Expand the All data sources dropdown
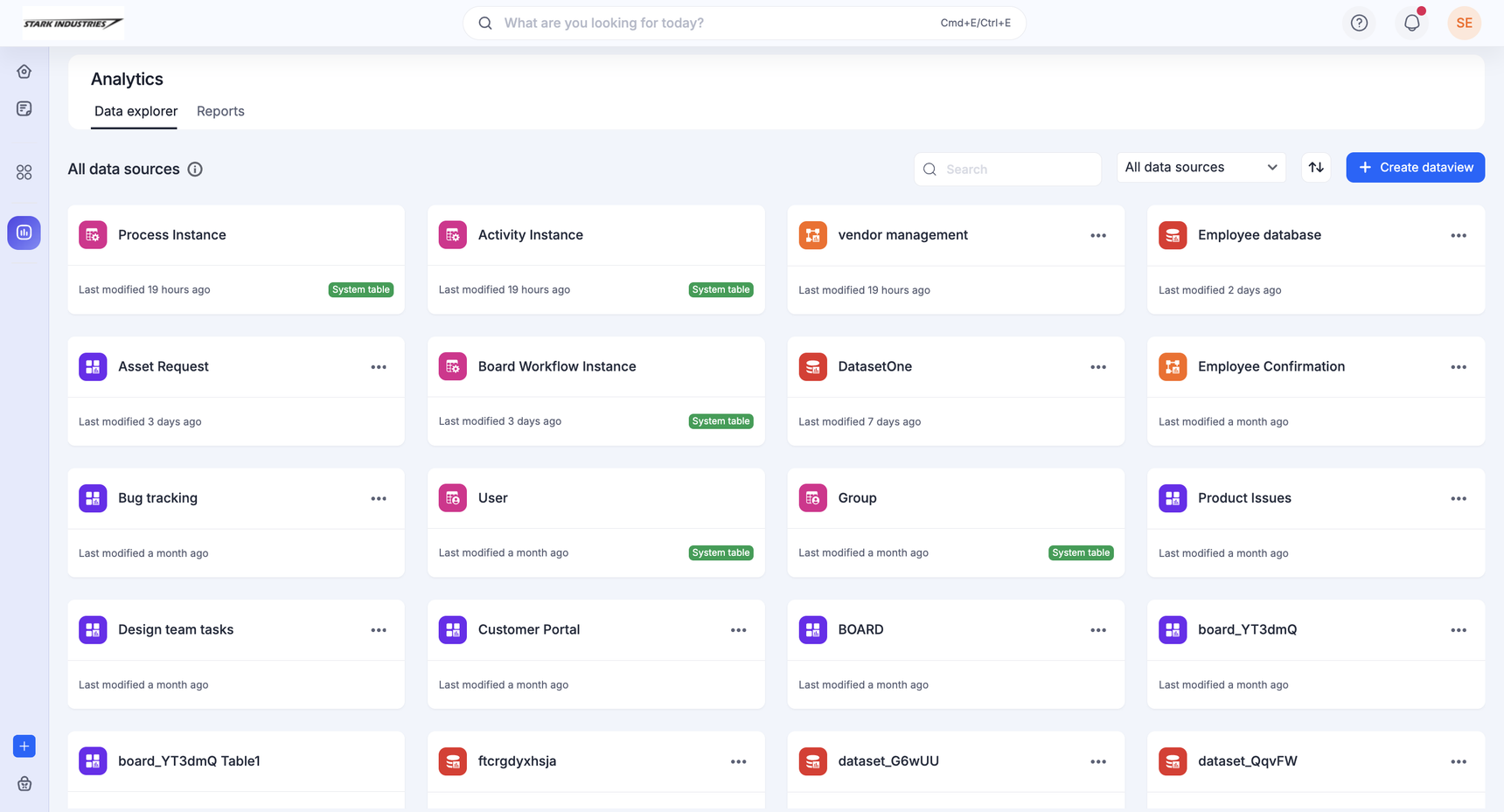The height and width of the screenshot is (812, 1504). pyautogui.click(x=1201, y=168)
